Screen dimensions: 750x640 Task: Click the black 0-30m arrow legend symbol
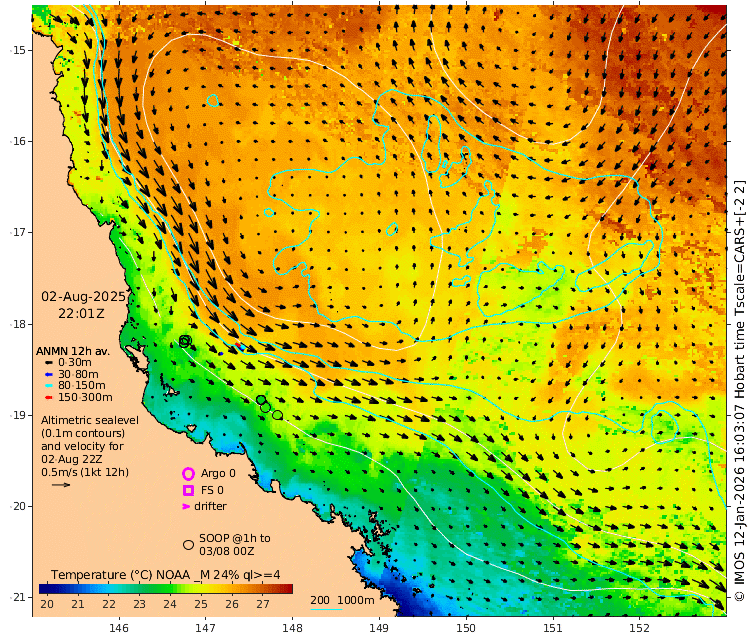click(x=48, y=363)
